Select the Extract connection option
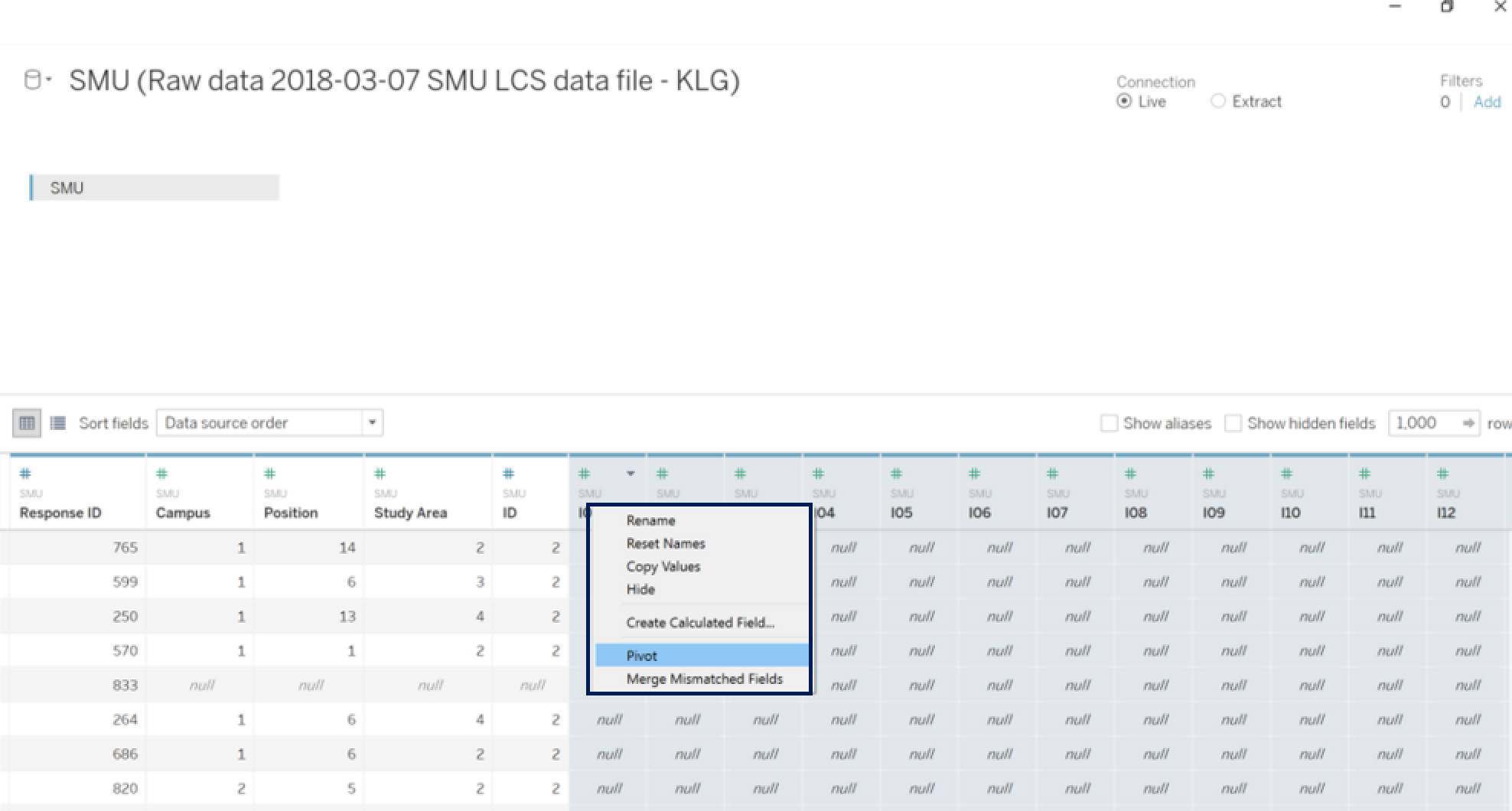The image size is (1512, 811). [1218, 102]
